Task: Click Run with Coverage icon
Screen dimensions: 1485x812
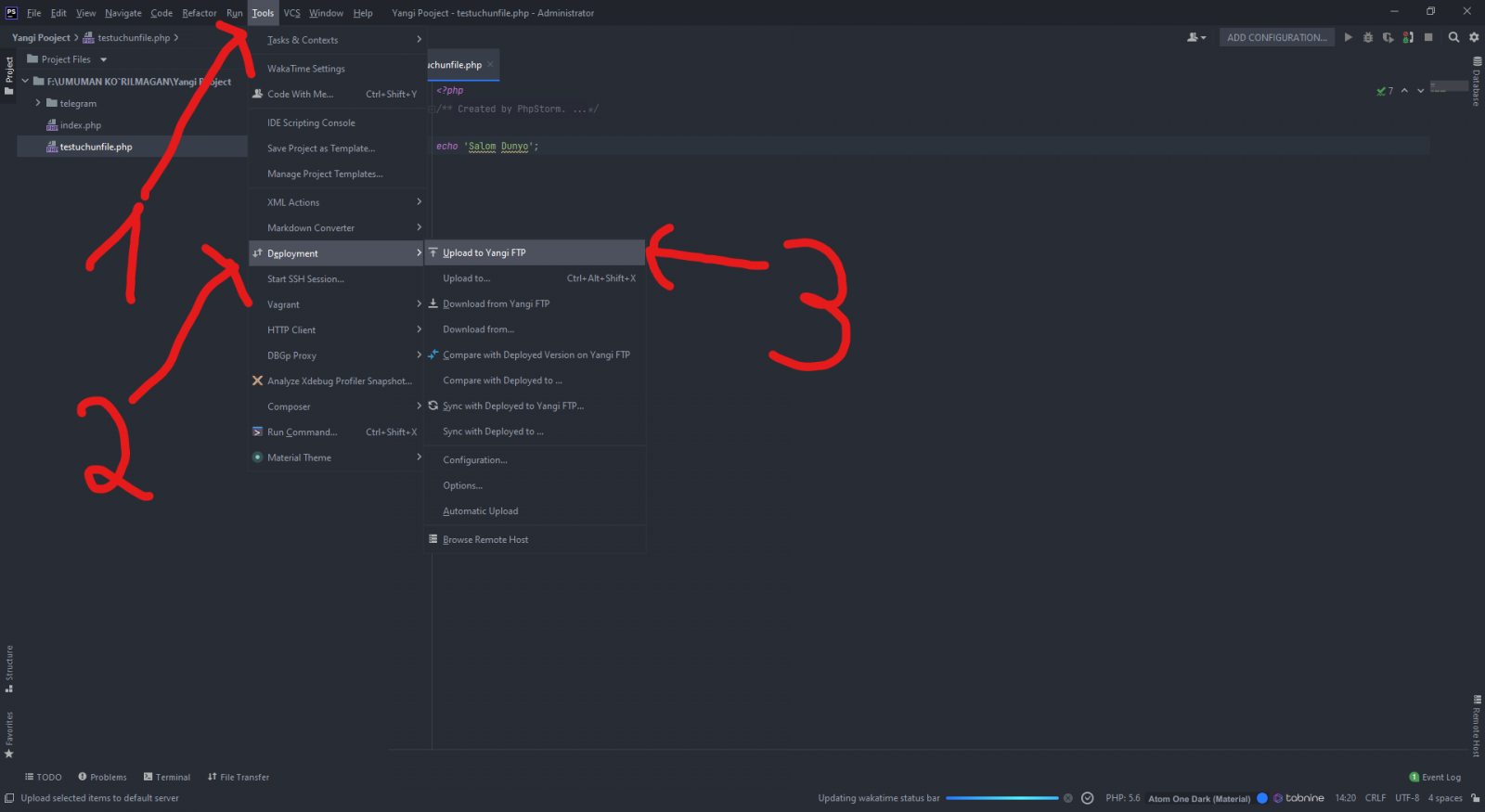Action: [x=1388, y=37]
